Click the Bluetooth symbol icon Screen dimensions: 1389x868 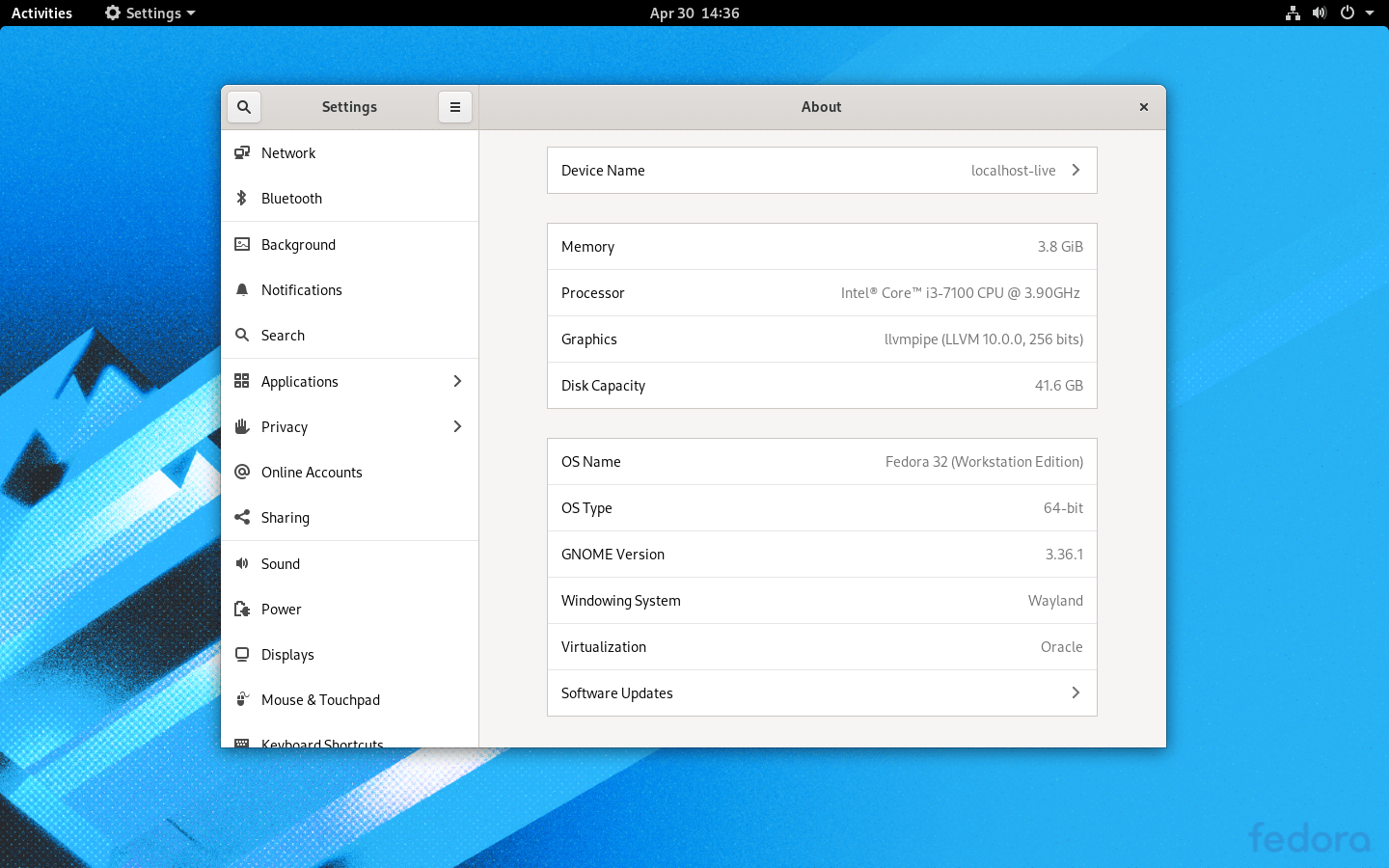pyautogui.click(x=242, y=198)
